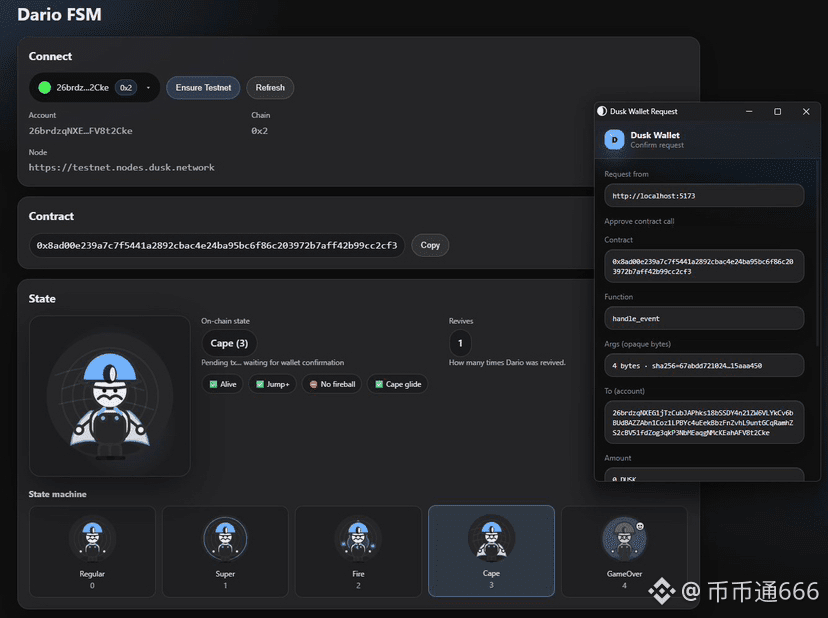Viewport: 828px width, 618px height.
Task: Select the Cape state card
Action: pos(491,551)
